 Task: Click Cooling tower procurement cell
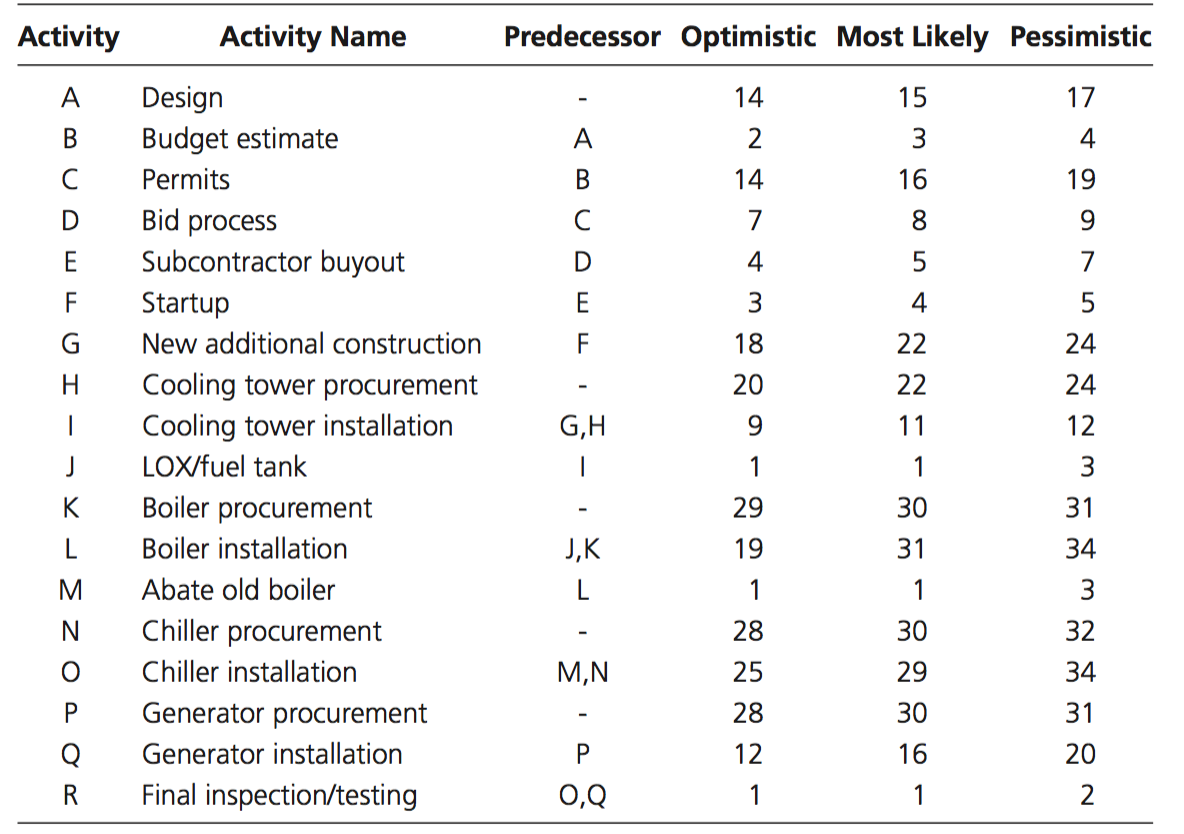click(310, 385)
